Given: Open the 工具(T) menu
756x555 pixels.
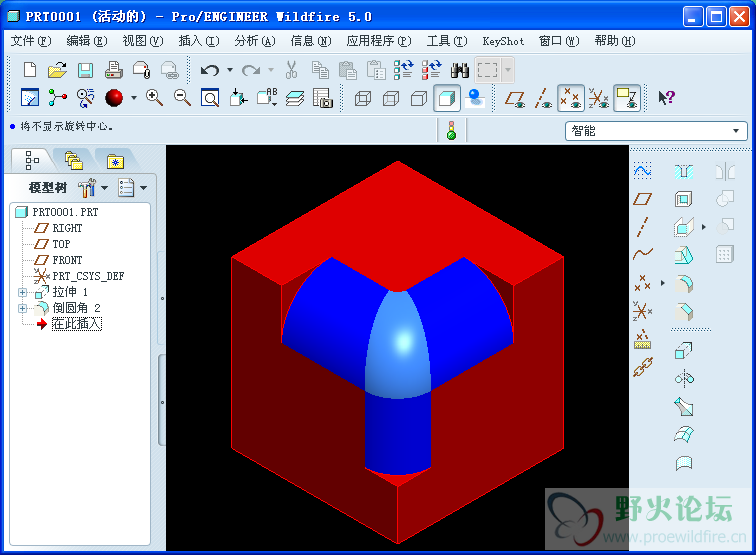Looking at the screenshot, I should [x=447, y=41].
